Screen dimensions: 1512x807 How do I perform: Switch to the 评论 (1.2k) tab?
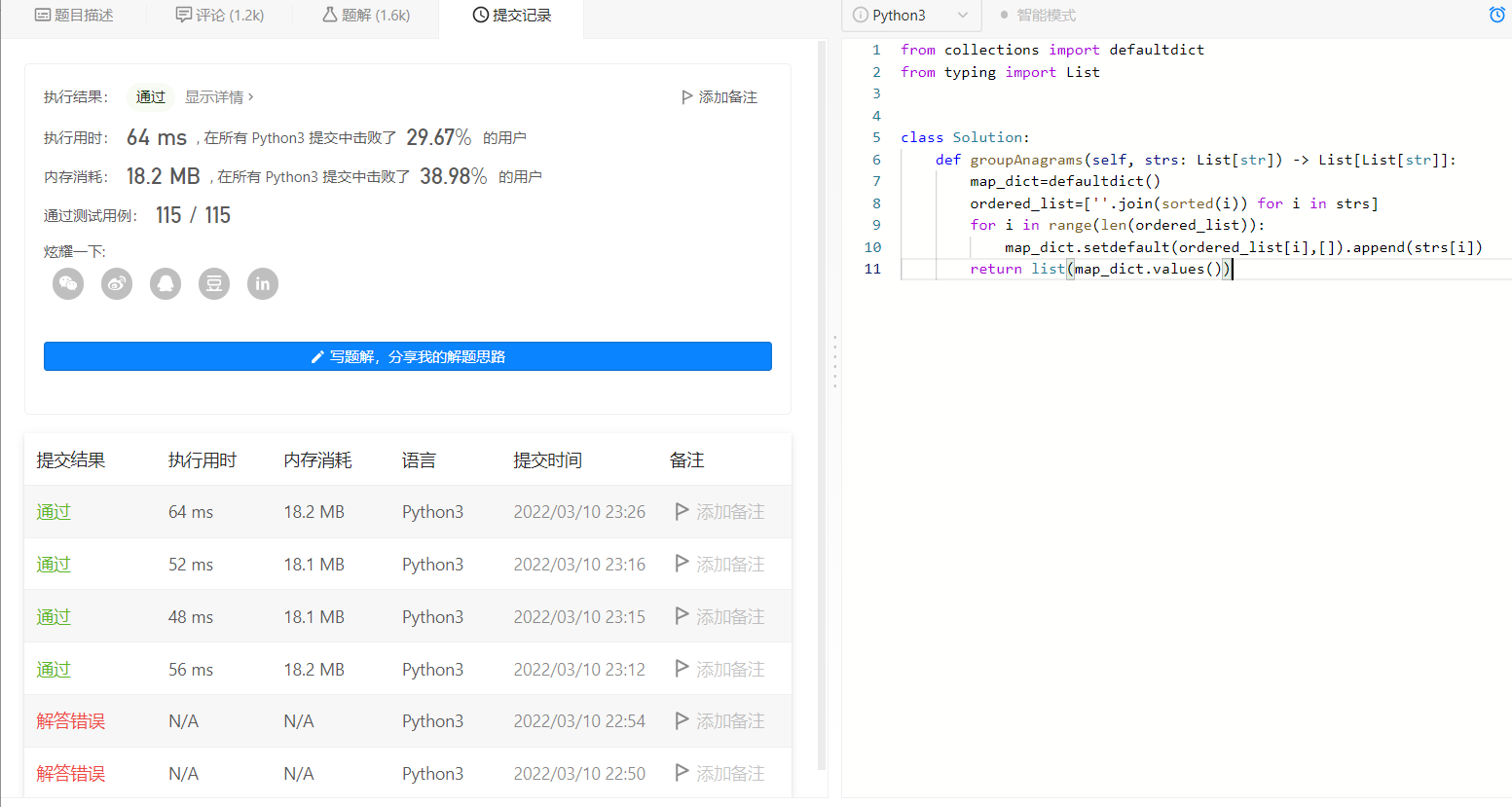220,15
